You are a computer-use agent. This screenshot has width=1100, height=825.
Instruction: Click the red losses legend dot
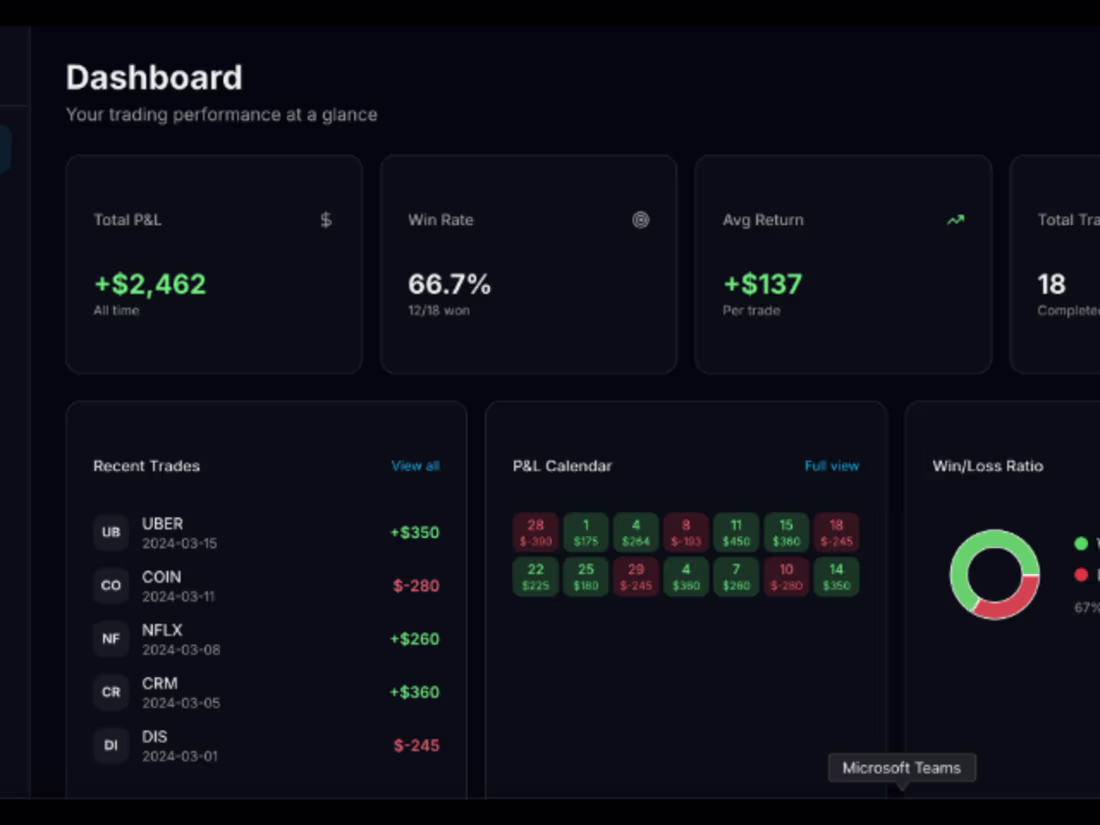tap(1081, 575)
